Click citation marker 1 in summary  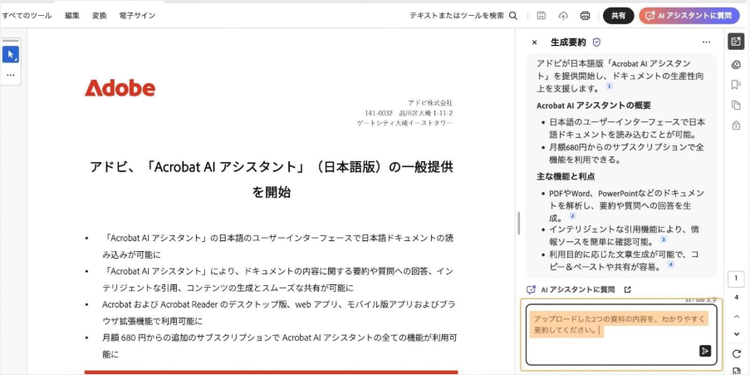click(609, 86)
